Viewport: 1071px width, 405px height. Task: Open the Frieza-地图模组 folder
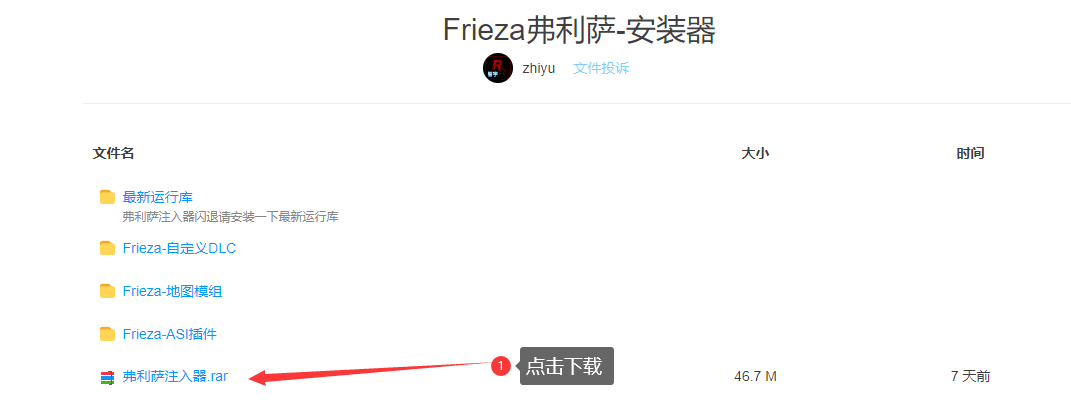click(x=173, y=292)
